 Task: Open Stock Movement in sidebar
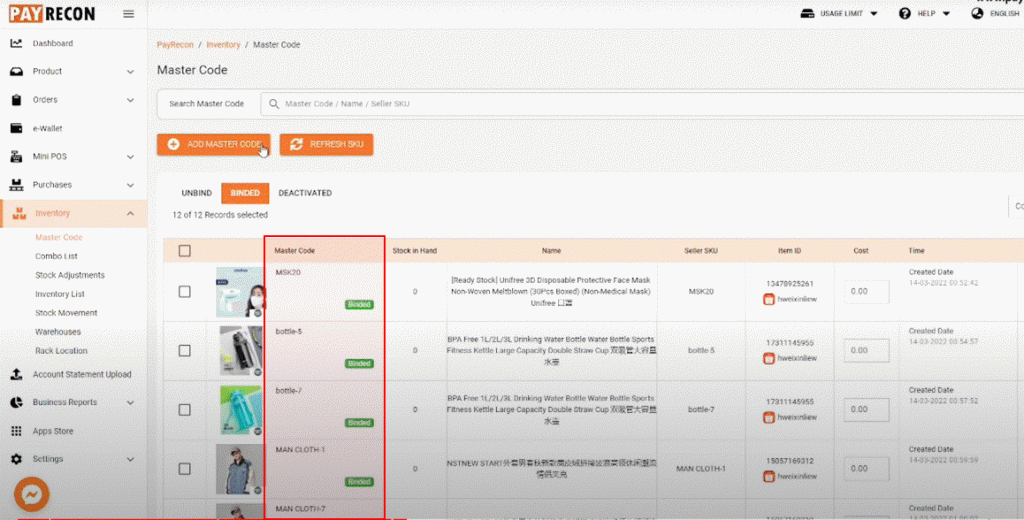[66, 313]
